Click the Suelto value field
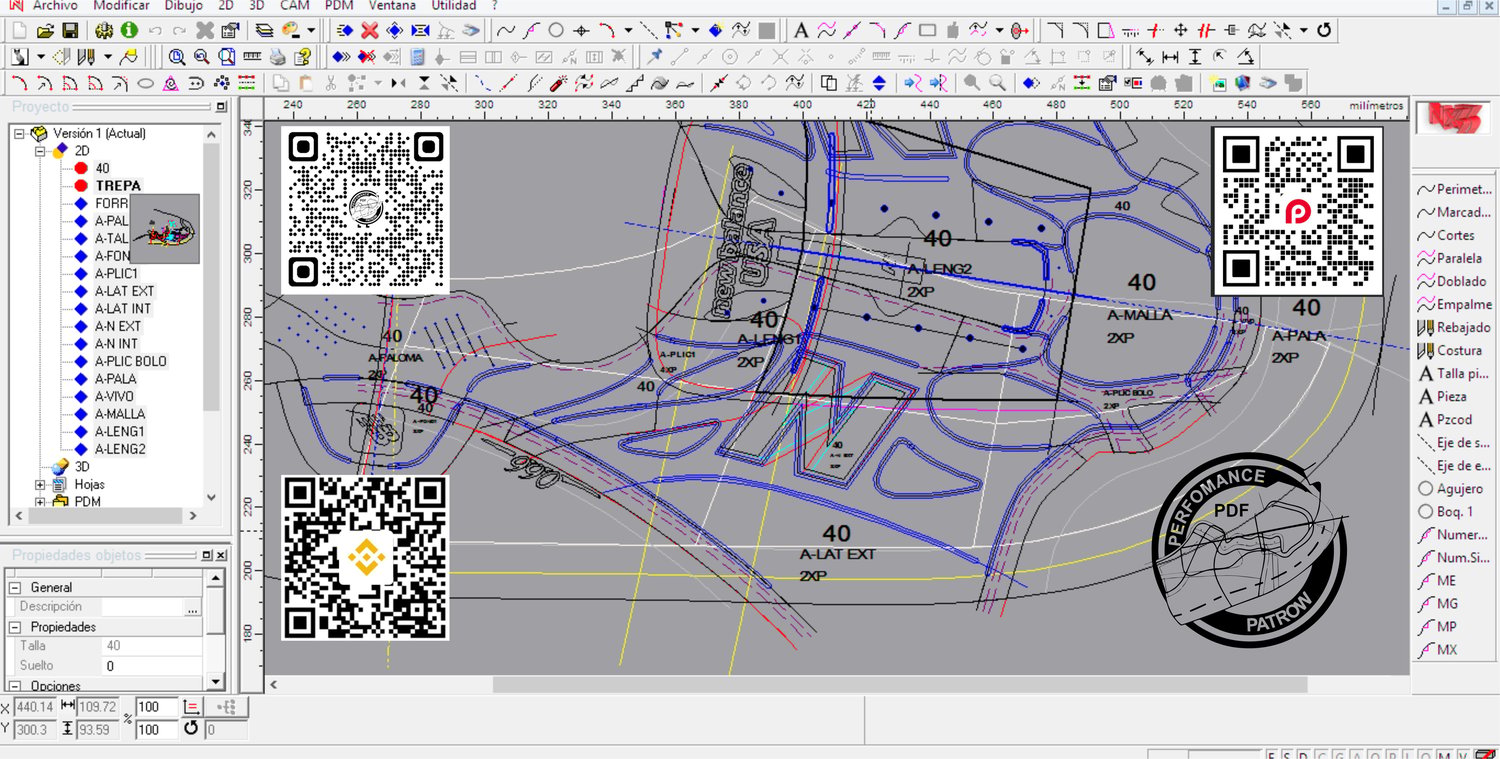The image size is (1500, 759). click(x=152, y=666)
